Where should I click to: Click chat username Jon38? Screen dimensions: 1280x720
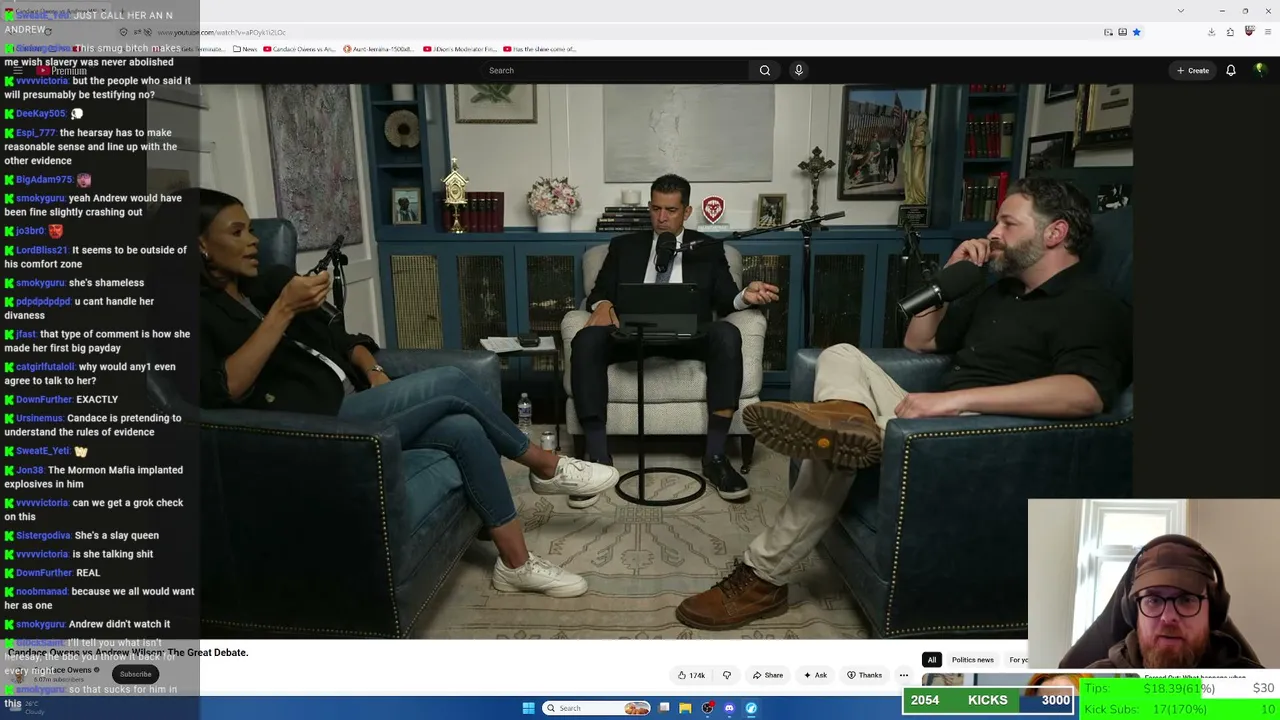tap(30, 470)
